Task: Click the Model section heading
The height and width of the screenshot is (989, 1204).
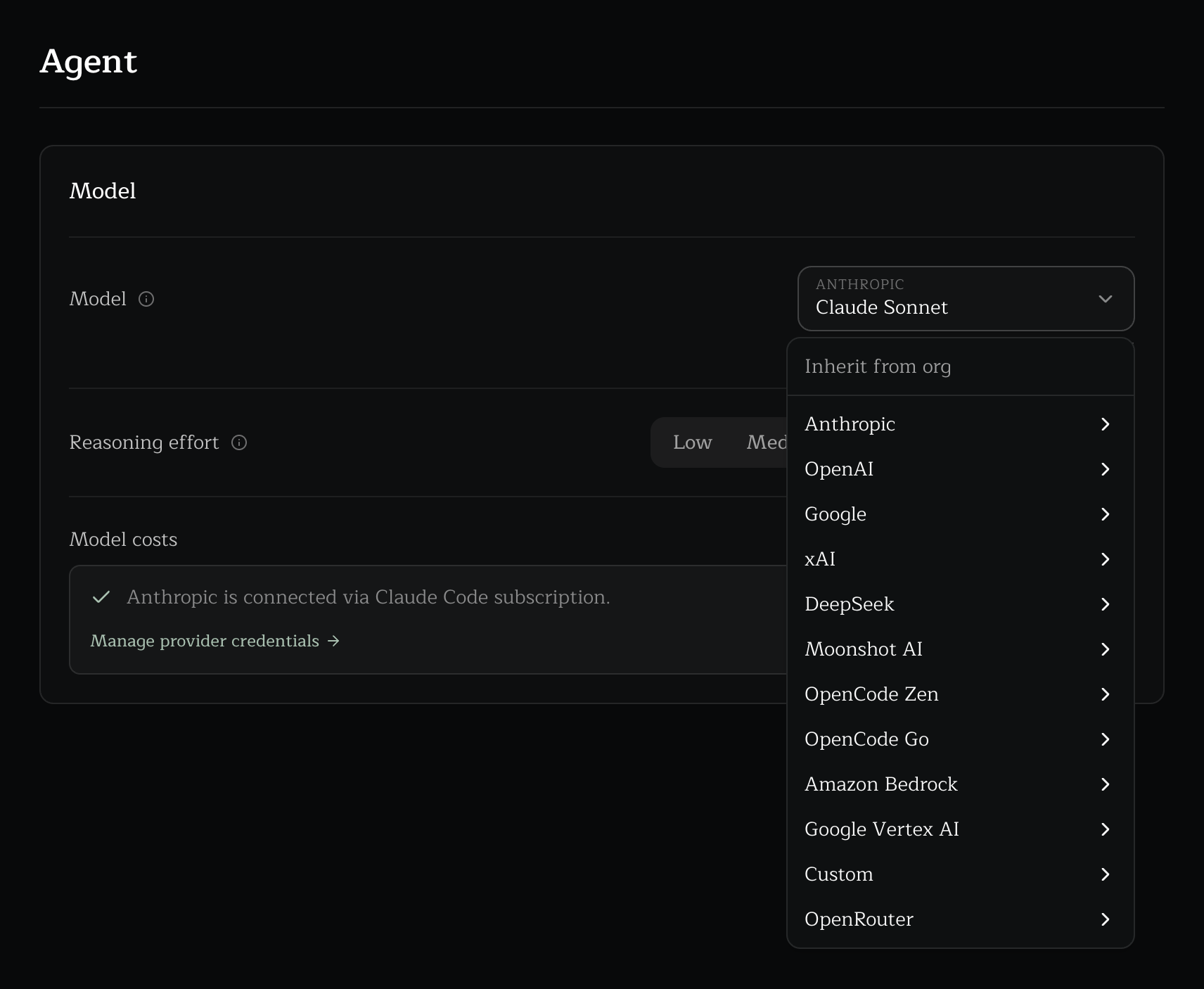Action: point(103,191)
